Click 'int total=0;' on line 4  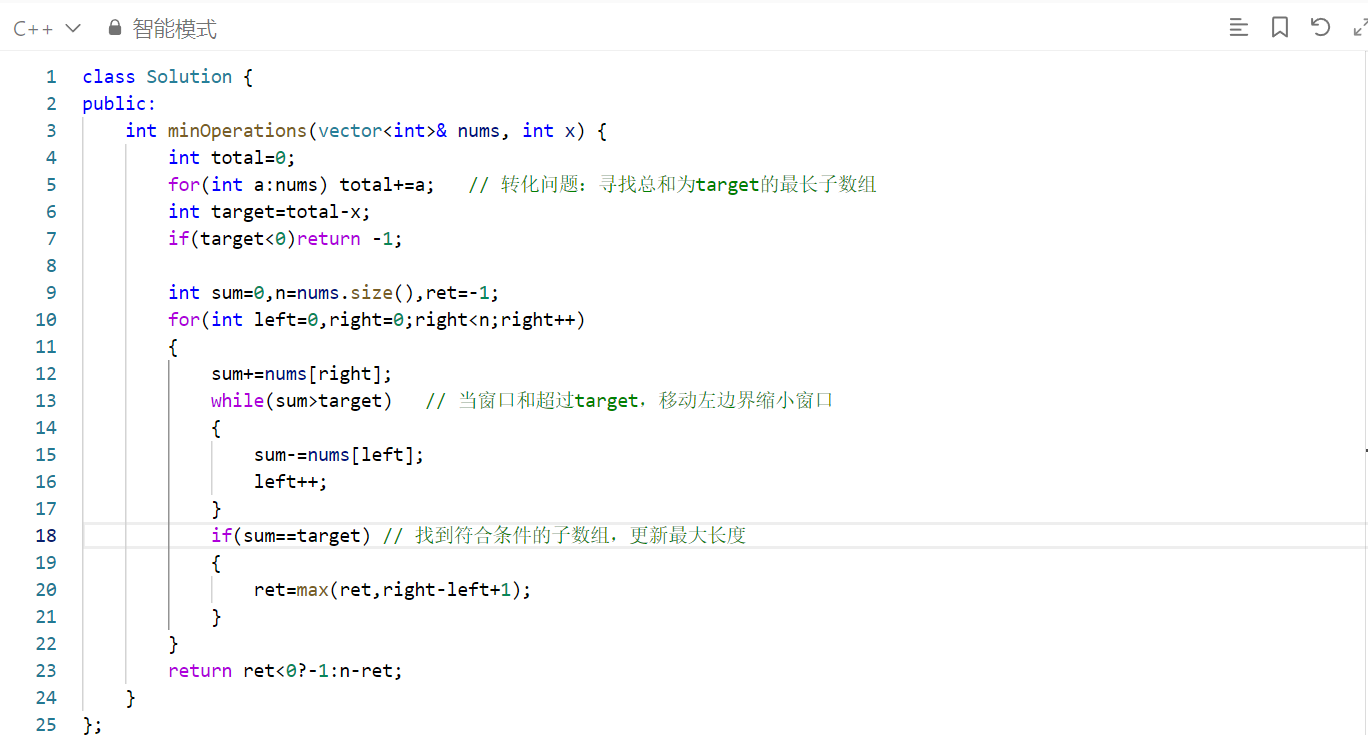point(232,158)
